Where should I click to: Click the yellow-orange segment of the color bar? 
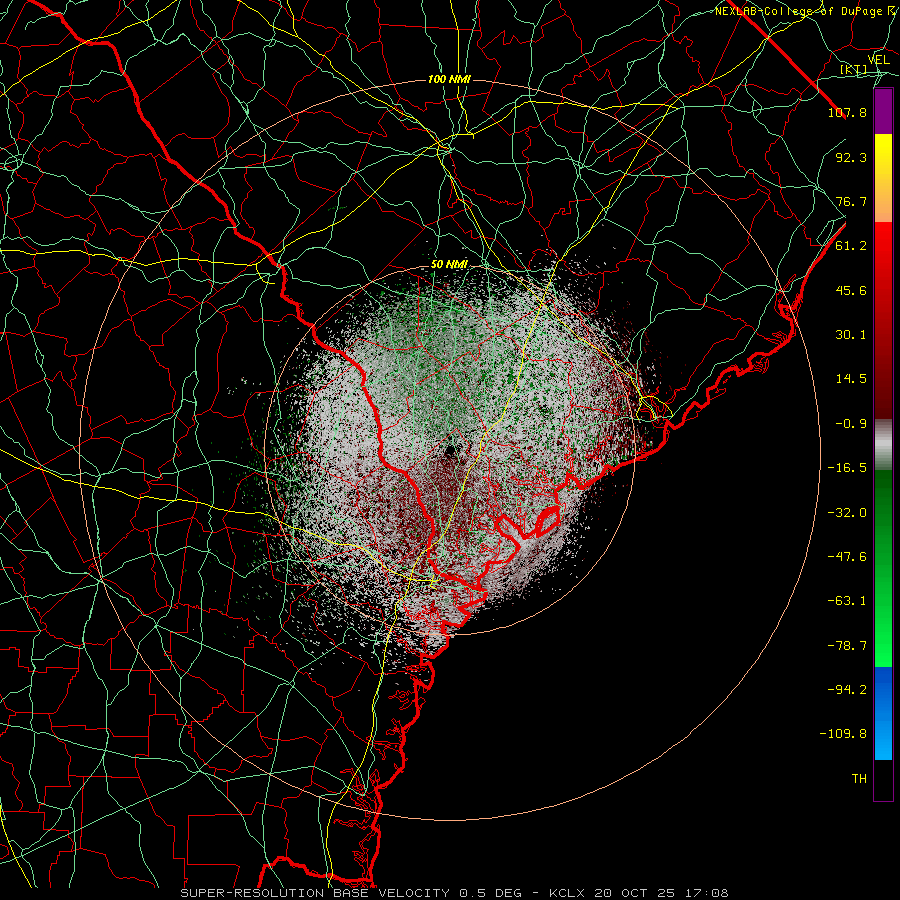tap(883, 178)
